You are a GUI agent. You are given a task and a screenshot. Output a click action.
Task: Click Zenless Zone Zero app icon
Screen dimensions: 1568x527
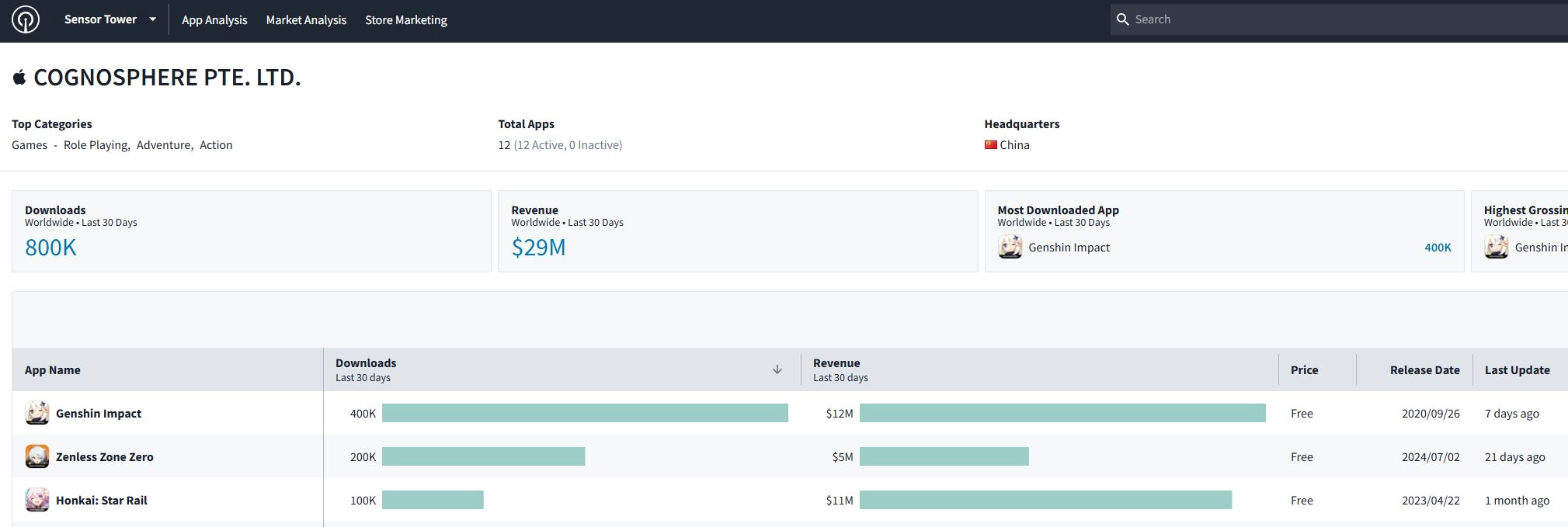coord(37,456)
